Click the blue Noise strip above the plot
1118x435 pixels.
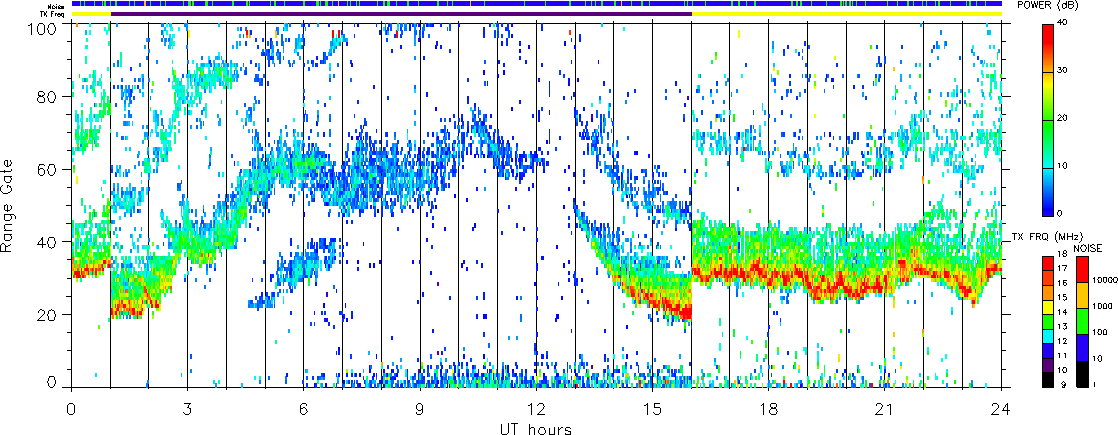[x=537, y=4]
